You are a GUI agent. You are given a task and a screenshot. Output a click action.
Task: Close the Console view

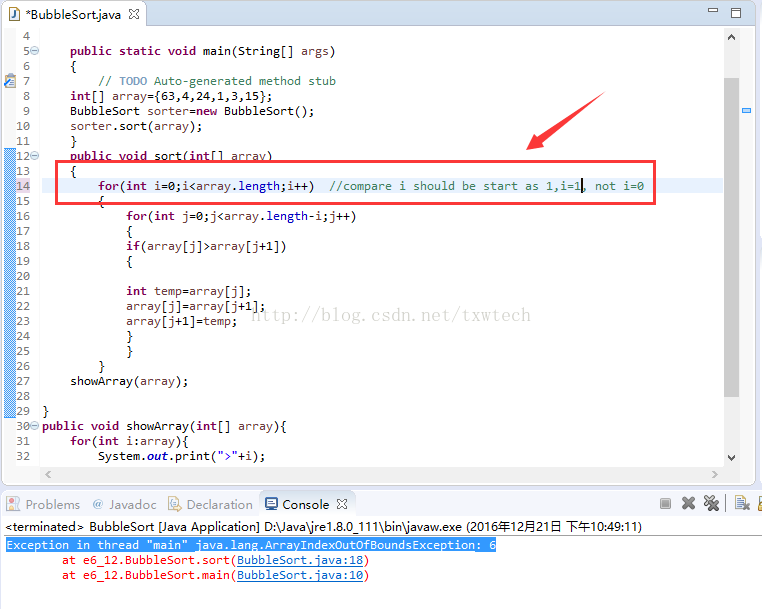tap(342, 504)
